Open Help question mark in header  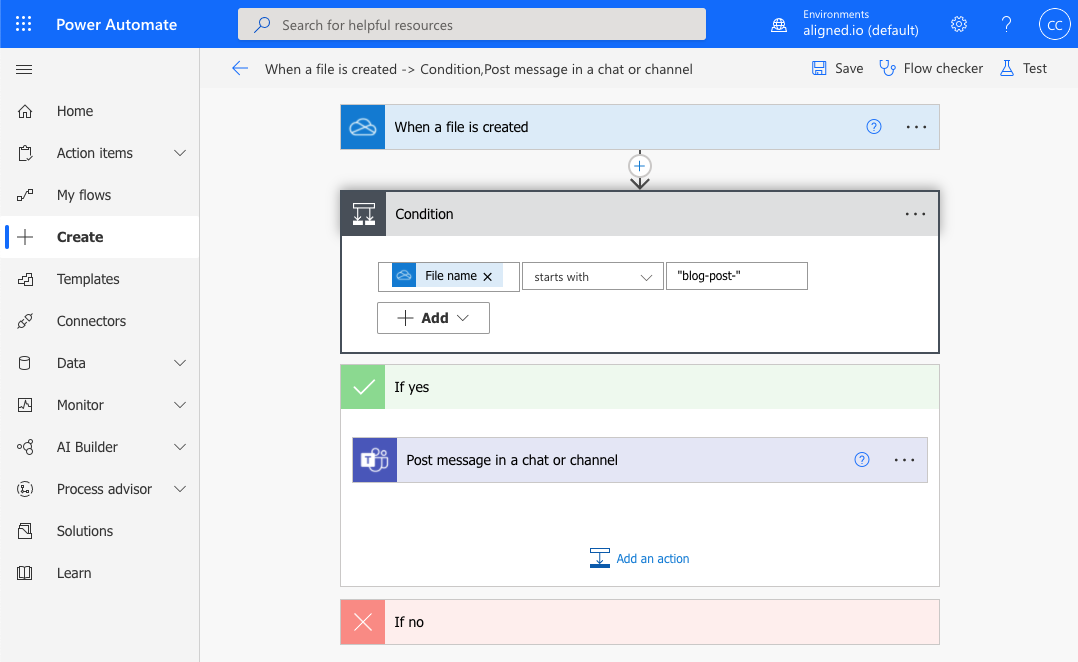[x=1006, y=25]
